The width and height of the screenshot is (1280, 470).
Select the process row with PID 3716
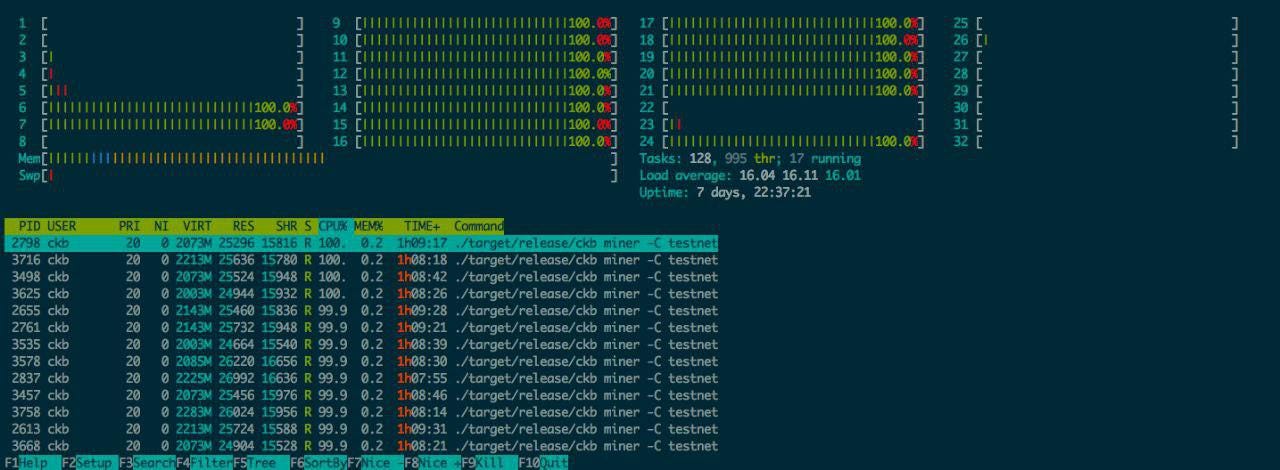[x=361, y=260]
